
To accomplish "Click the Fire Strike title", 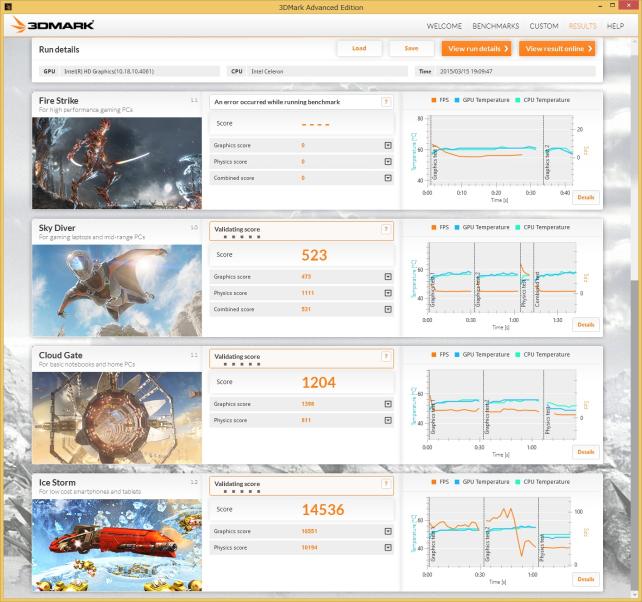I will coord(59,101).
